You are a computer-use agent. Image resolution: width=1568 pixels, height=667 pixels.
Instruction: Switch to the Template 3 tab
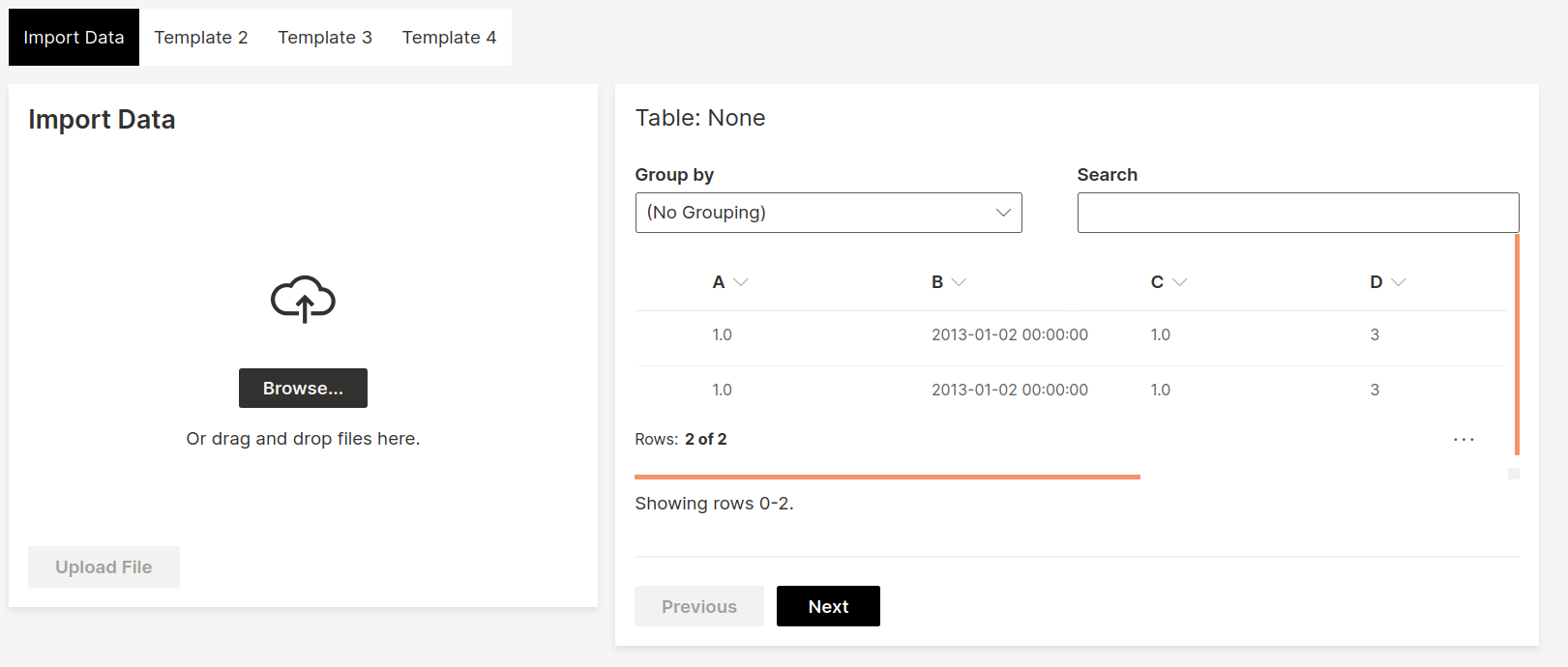[x=325, y=37]
